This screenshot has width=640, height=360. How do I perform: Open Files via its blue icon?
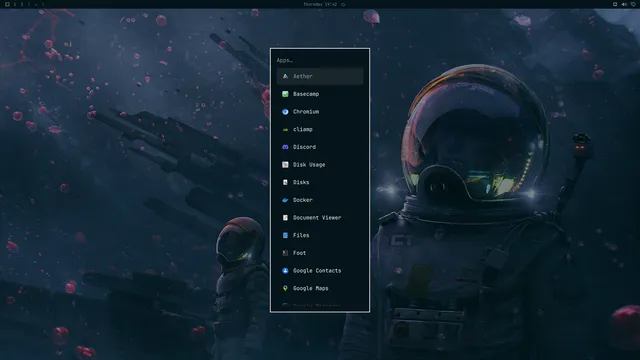285,235
